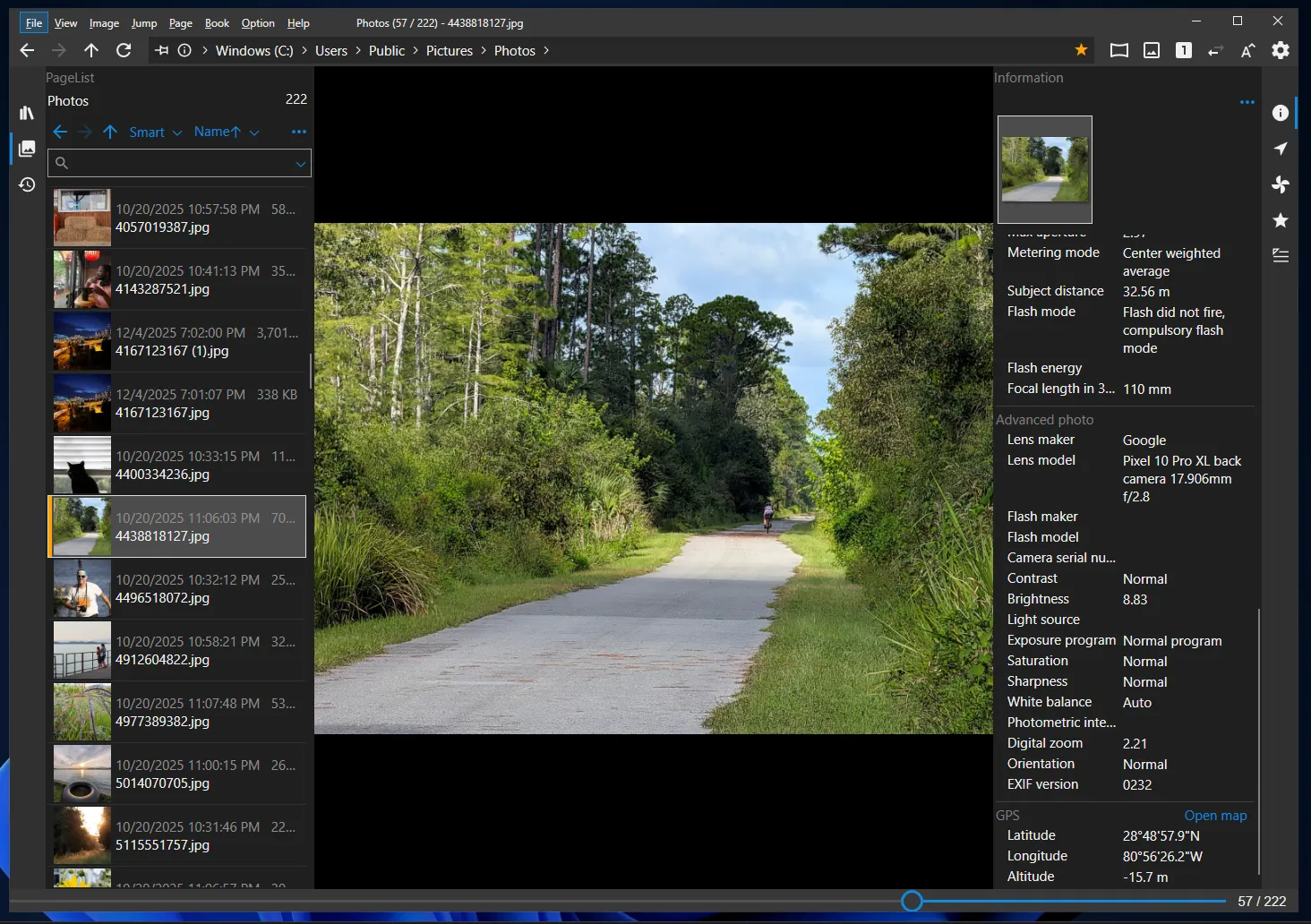Viewport: 1311px width, 924px height.
Task: Click the Open map link
Action: tap(1214, 816)
